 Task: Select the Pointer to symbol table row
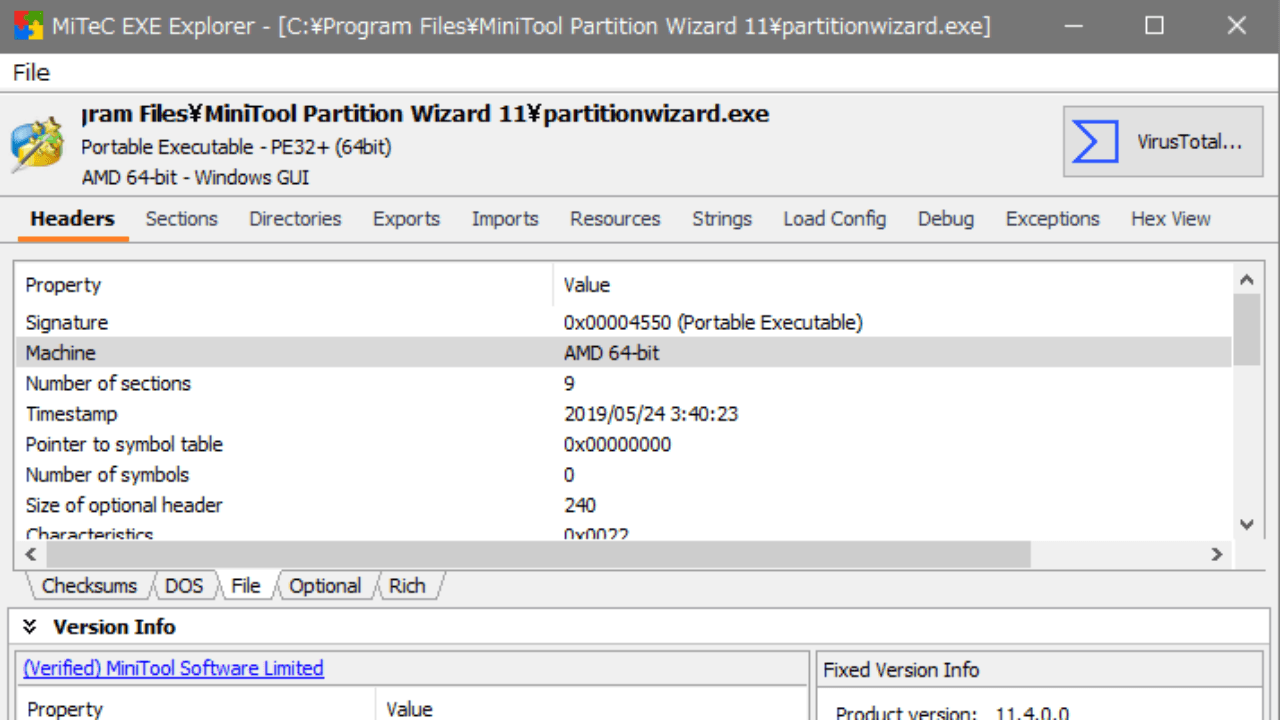pyautogui.click(x=624, y=445)
